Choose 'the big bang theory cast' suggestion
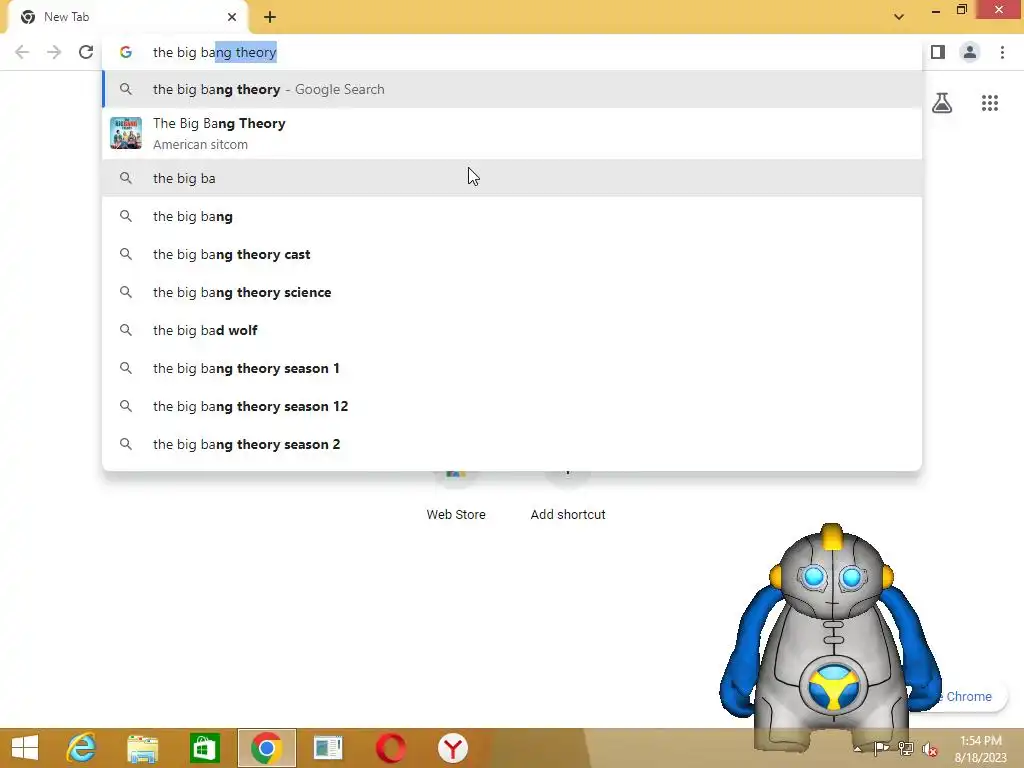The width and height of the screenshot is (1024, 768). (x=512, y=254)
